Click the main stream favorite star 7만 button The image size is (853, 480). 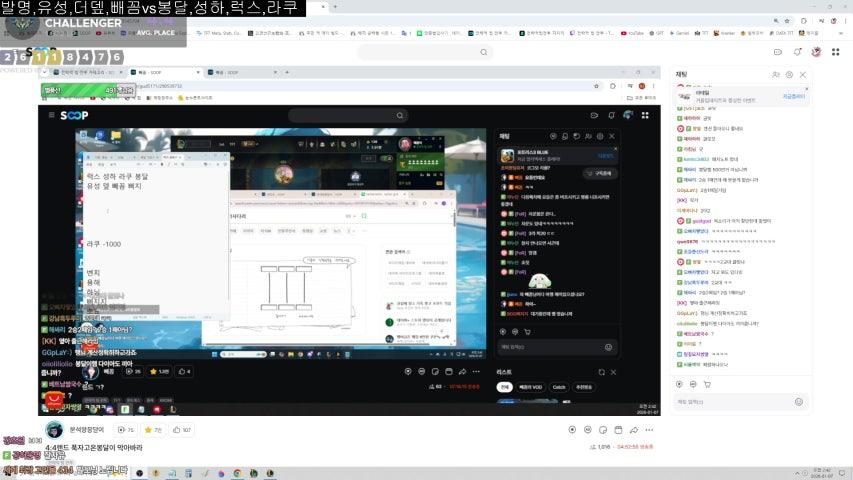coord(153,430)
